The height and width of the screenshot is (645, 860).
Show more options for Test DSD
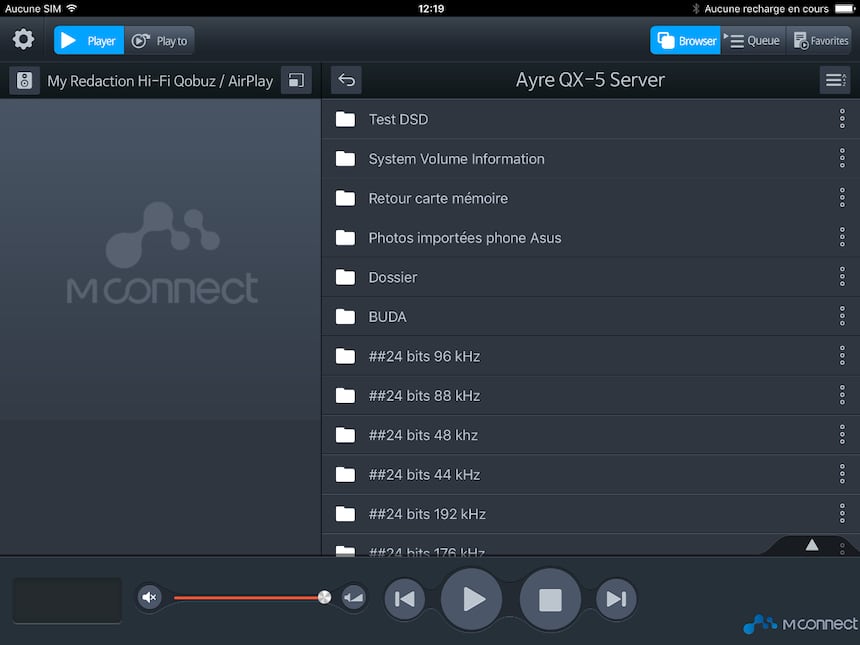842,119
